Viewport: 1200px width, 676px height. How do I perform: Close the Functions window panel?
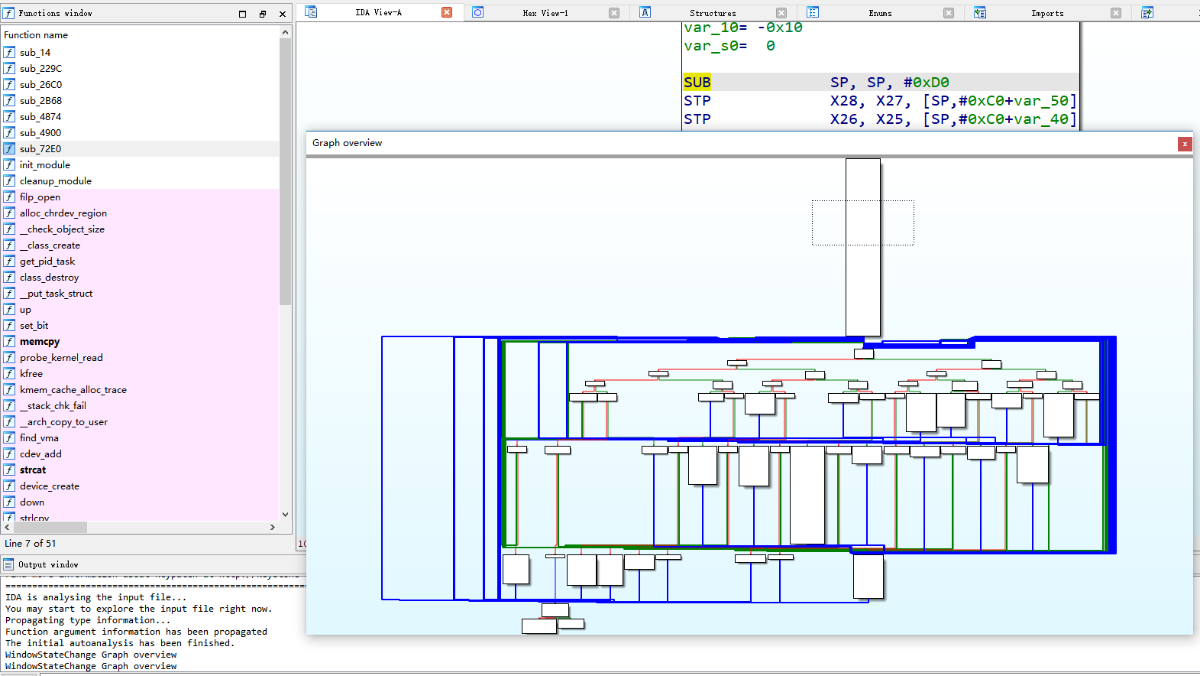(x=281, y=14)
